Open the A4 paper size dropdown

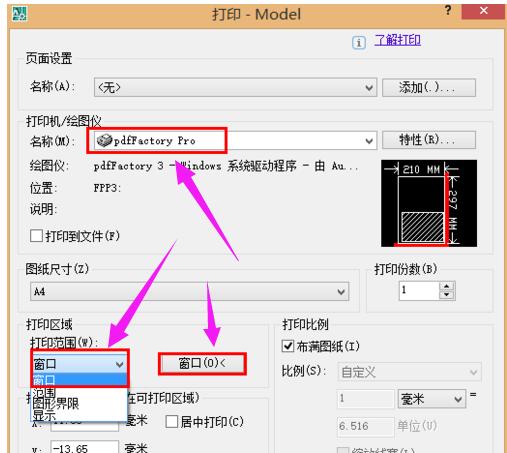(x=190, y=292)
